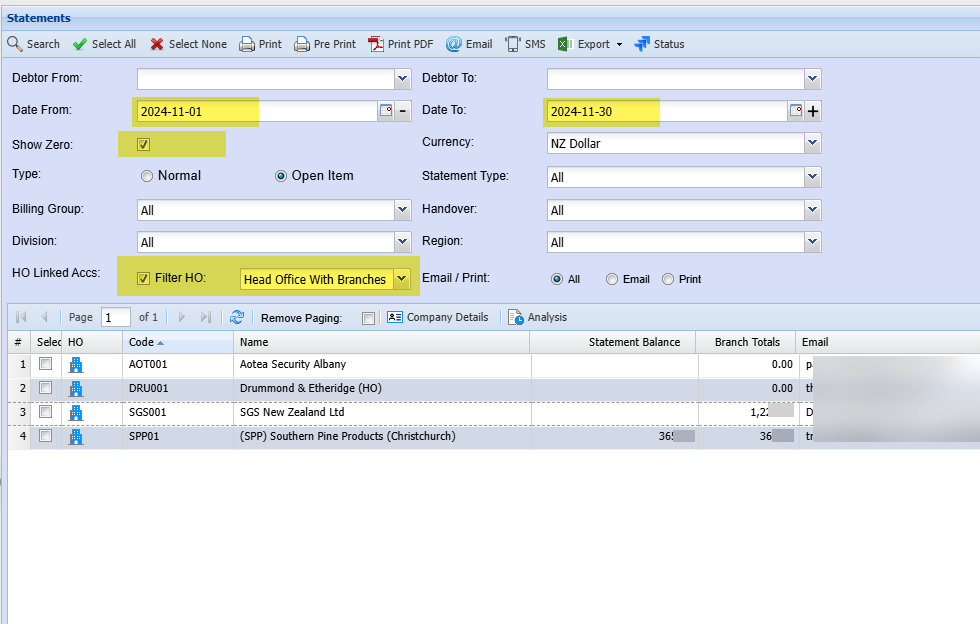Click the Search magnifier icon
Screen dimensions: 980x624
(x=15, y=44)
